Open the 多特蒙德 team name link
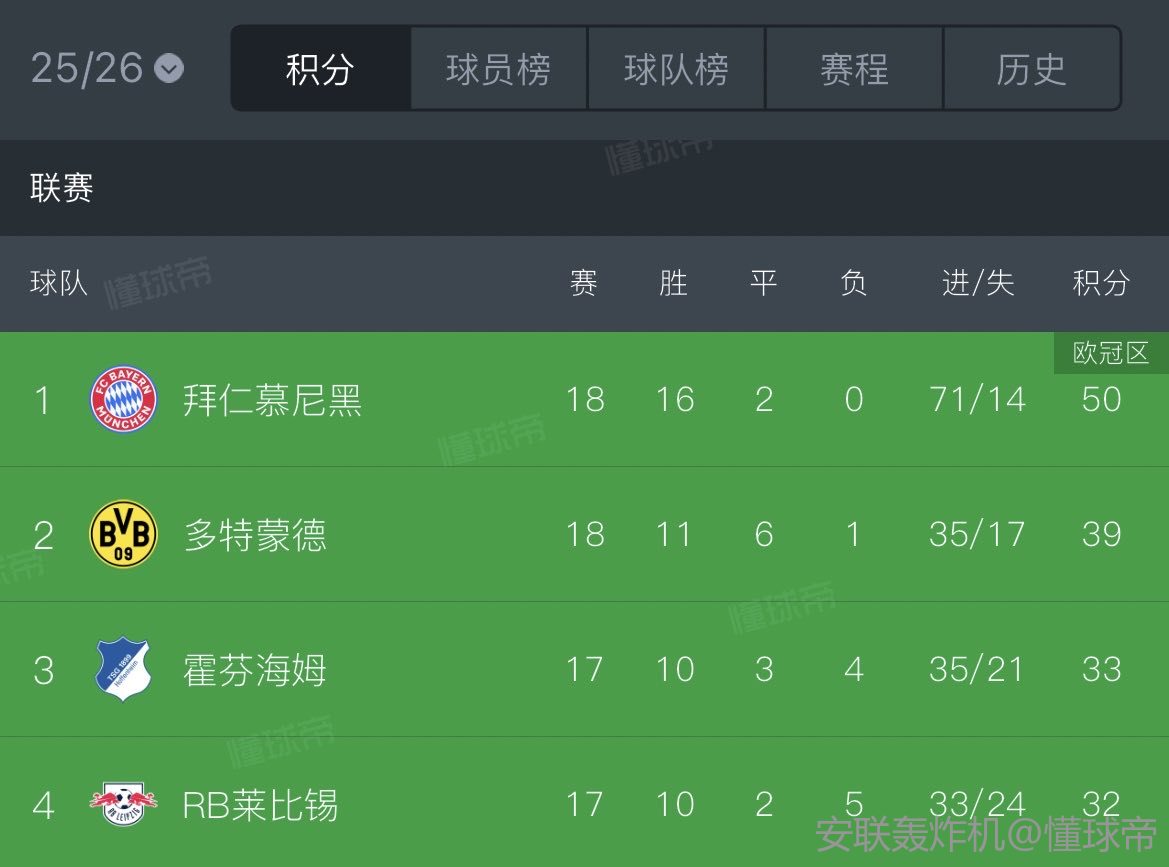 [x=255, y=535]
